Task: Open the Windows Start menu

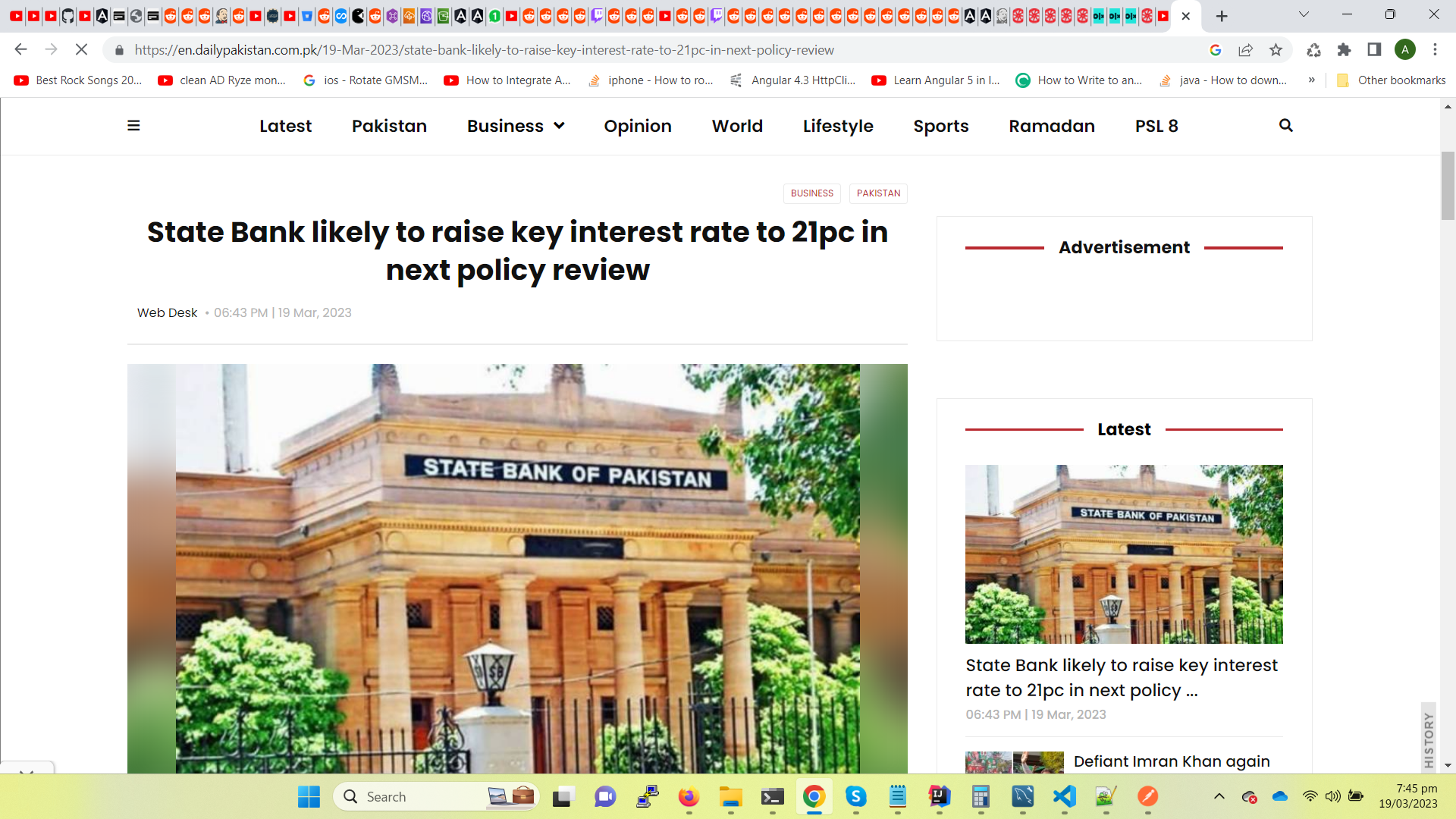Action: click(309, 796)
